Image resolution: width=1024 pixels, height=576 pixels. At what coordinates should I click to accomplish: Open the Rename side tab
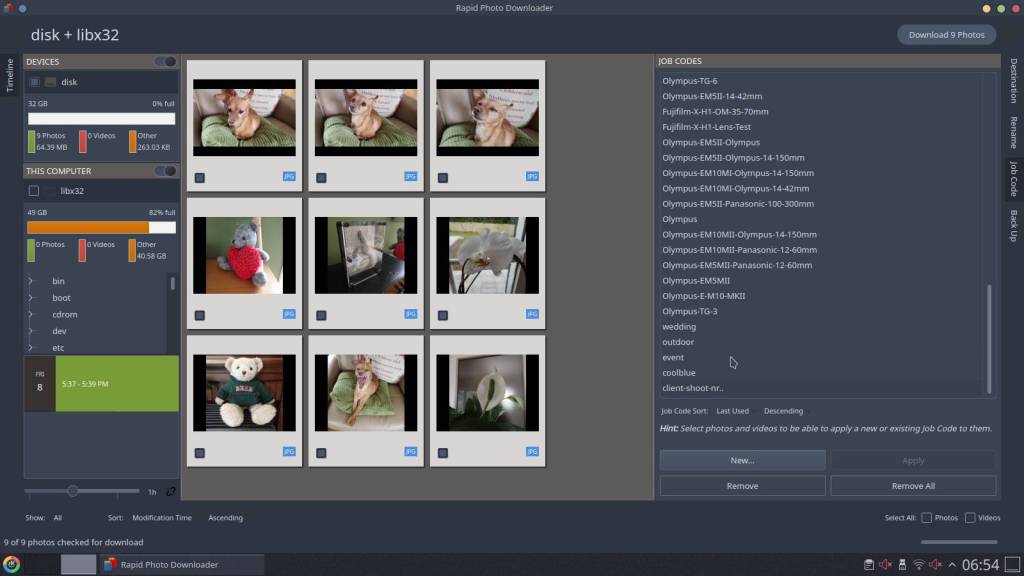point(1013,131)
